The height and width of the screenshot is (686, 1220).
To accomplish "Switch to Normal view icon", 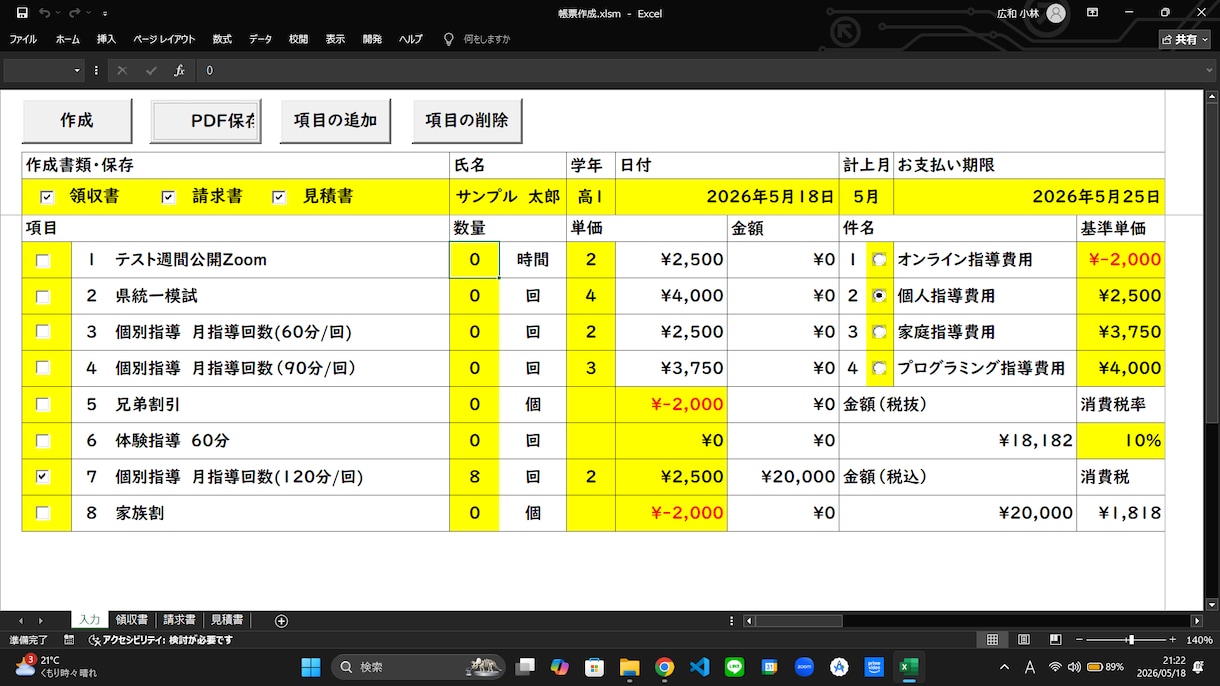I will pyautogui.click(x=992, y=640).
